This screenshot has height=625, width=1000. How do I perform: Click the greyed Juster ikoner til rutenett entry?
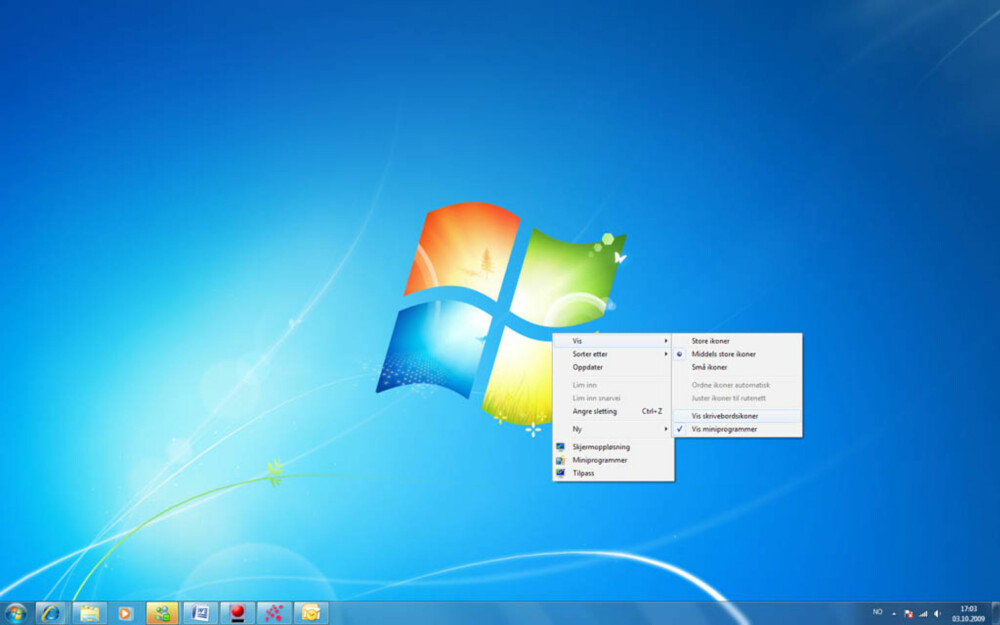click(737, 398)
